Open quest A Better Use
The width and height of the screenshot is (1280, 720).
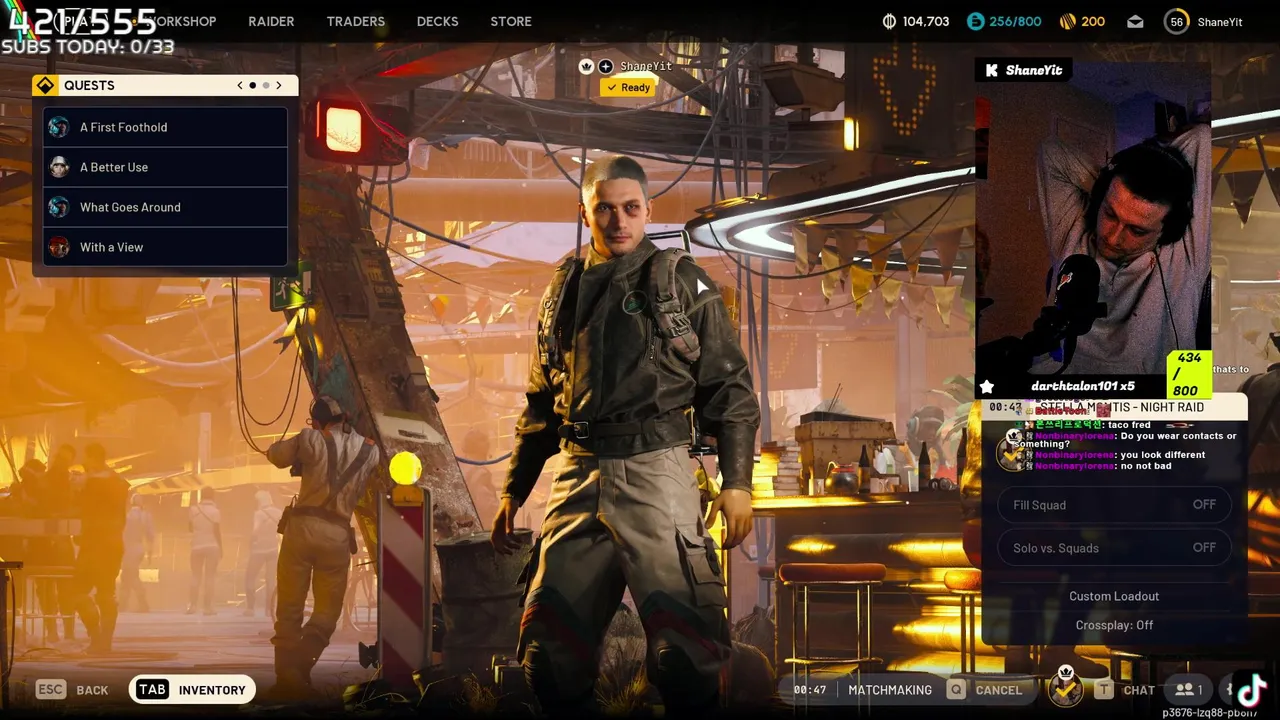point(166,167)
